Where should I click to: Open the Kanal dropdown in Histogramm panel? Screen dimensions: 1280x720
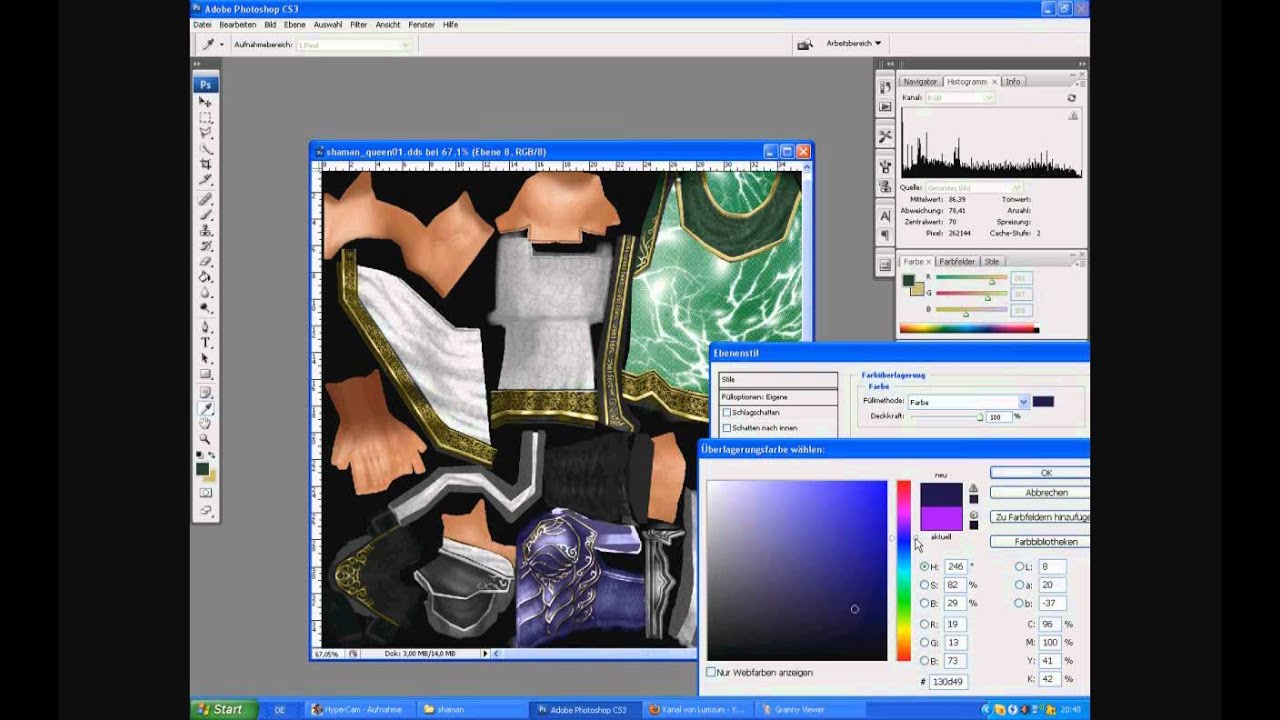pyautogui.click(x=959, y=98)
